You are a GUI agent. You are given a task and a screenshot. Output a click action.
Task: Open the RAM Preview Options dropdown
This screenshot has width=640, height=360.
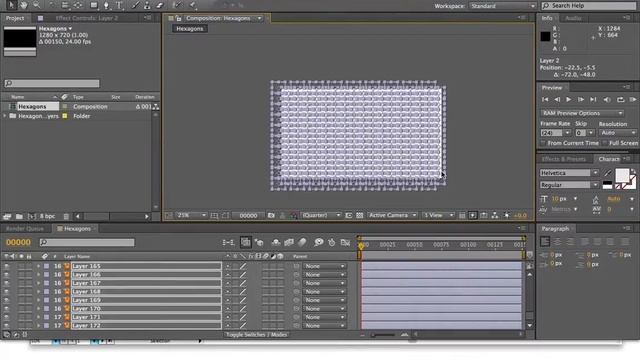582,113
